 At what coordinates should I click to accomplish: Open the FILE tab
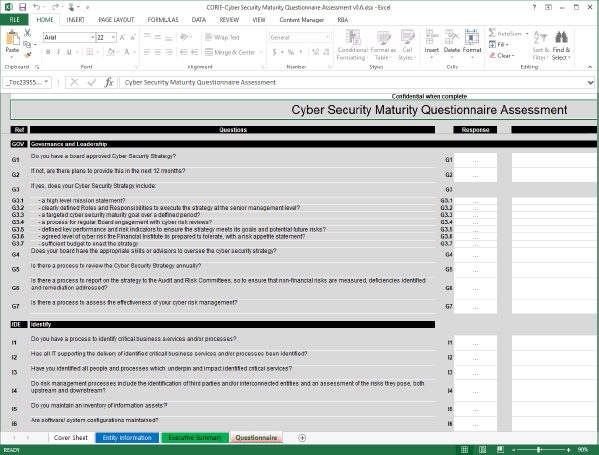coord(15,19)
